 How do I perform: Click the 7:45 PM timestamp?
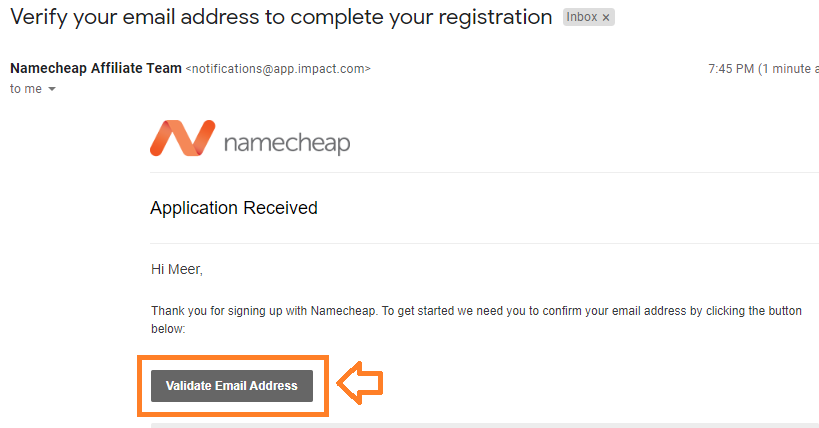click(x=731, y=69)
